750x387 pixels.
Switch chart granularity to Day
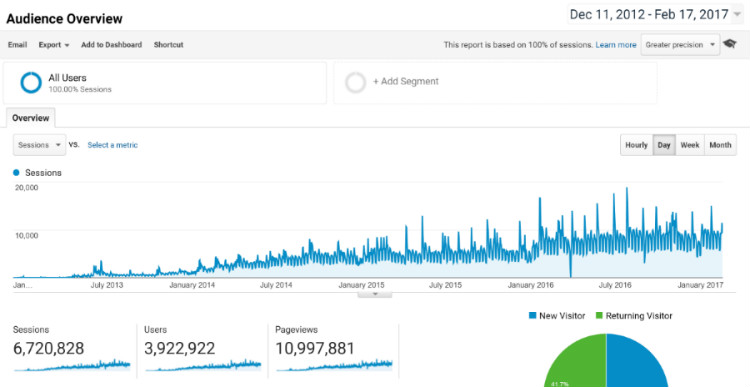(664, 145)
